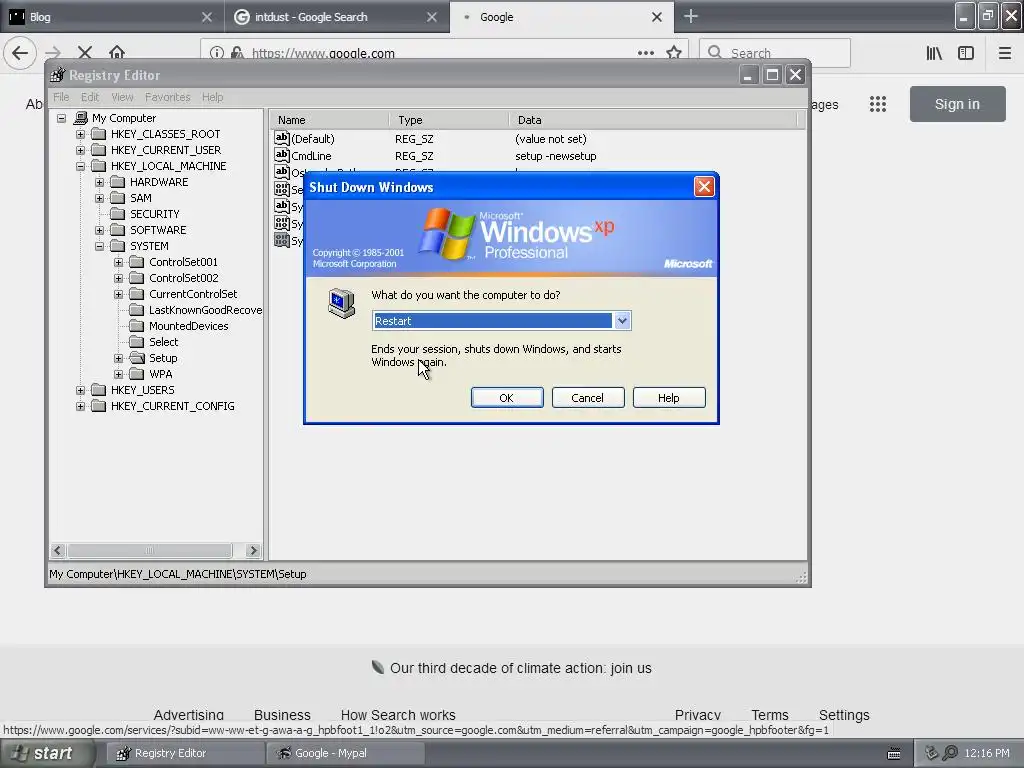Expand the SAM key
This screenshot has width=1024, height=768.
pyautogui.click(x=99, y=199)
